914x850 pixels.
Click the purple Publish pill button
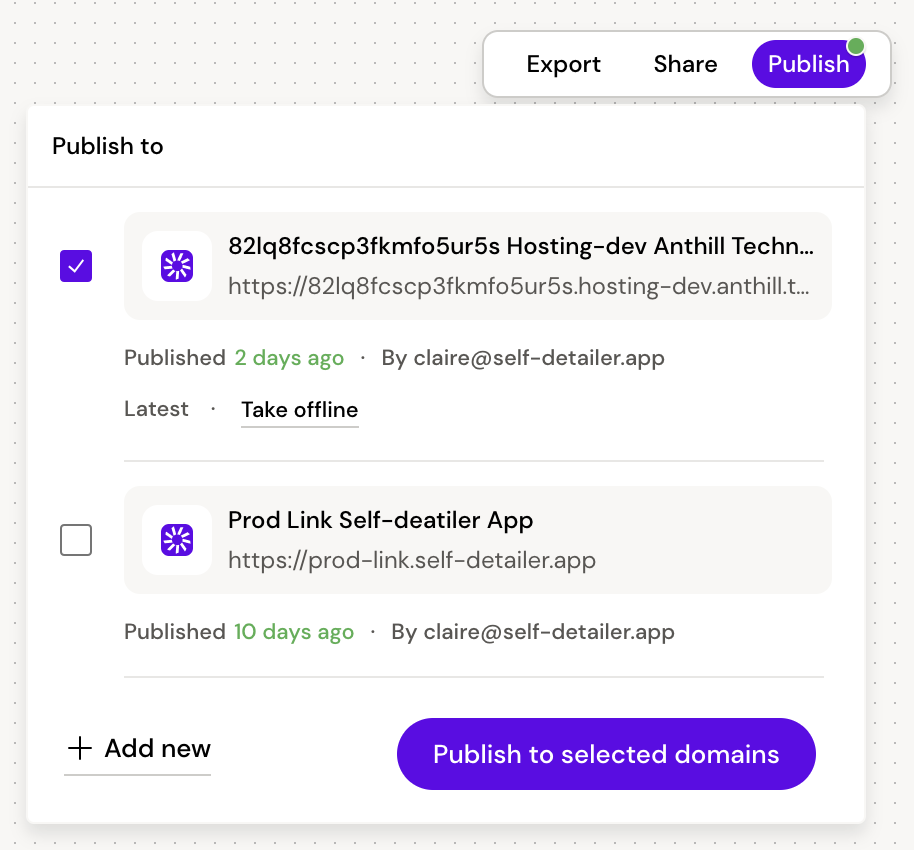pyautogui.click(x=807, y=64)
